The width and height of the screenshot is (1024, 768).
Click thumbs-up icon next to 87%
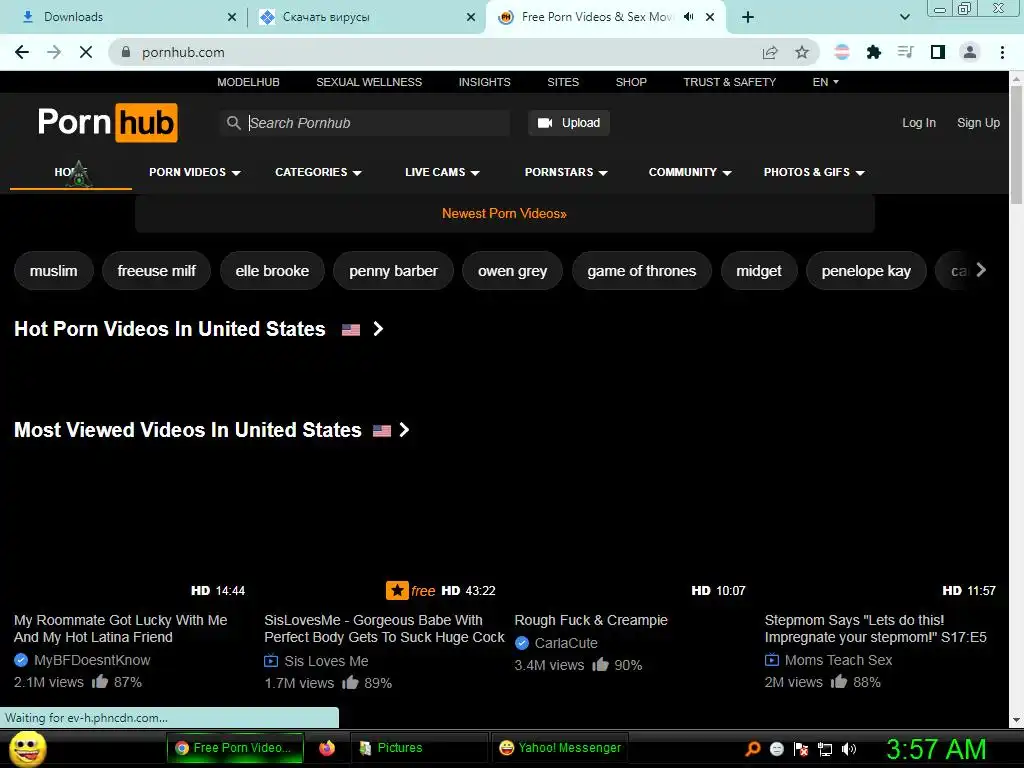pos(100,682)
